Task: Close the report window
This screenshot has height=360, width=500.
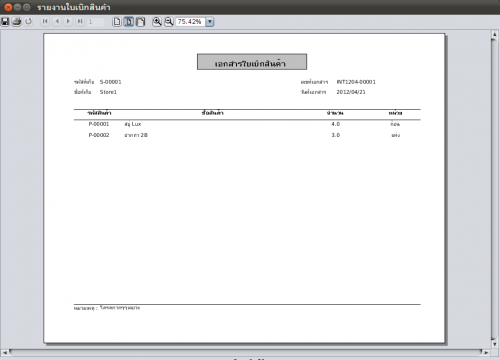Action: (8, 7)
